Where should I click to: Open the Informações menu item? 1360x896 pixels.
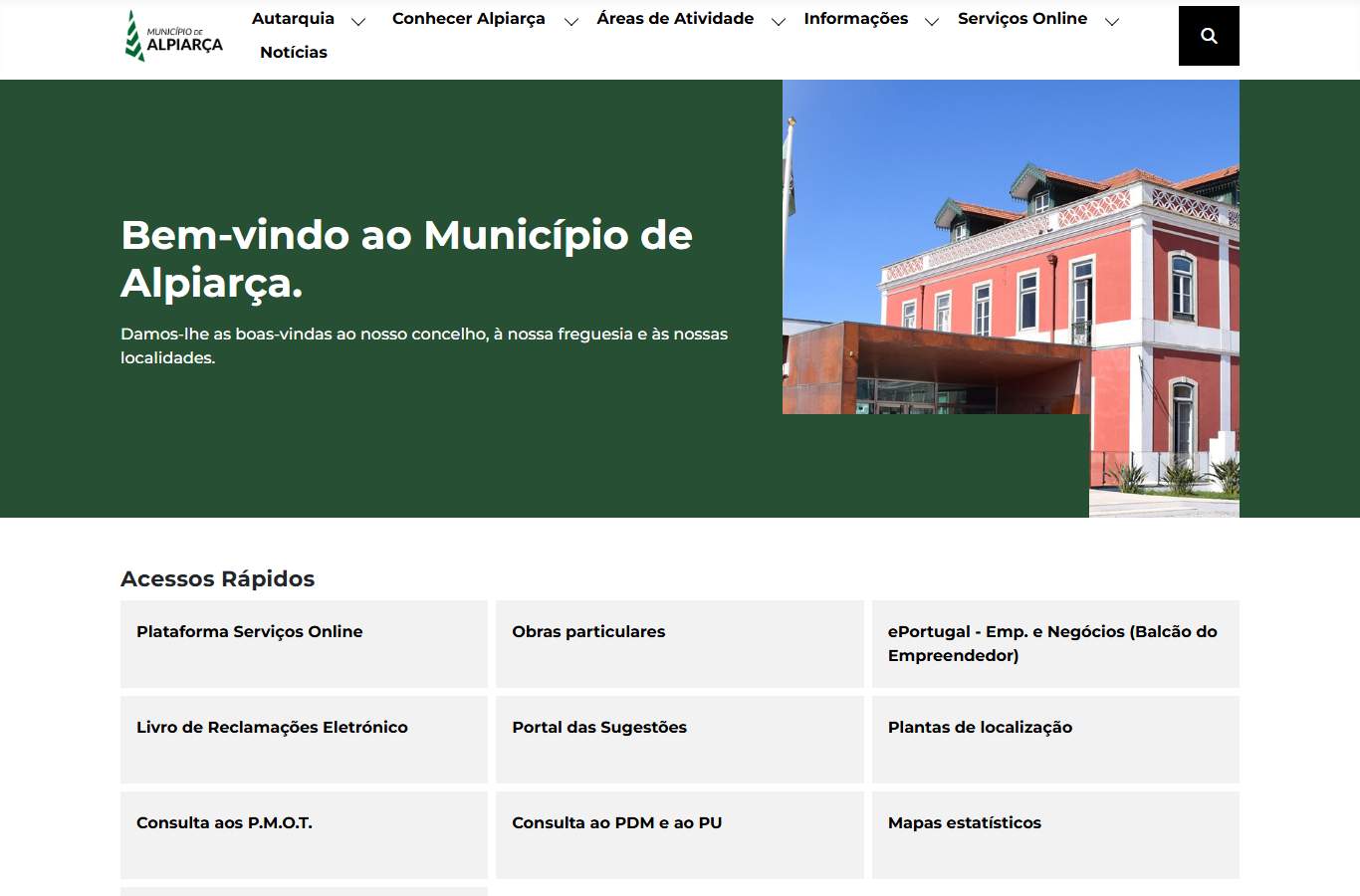pyautogui.click(x=856, y=19)
